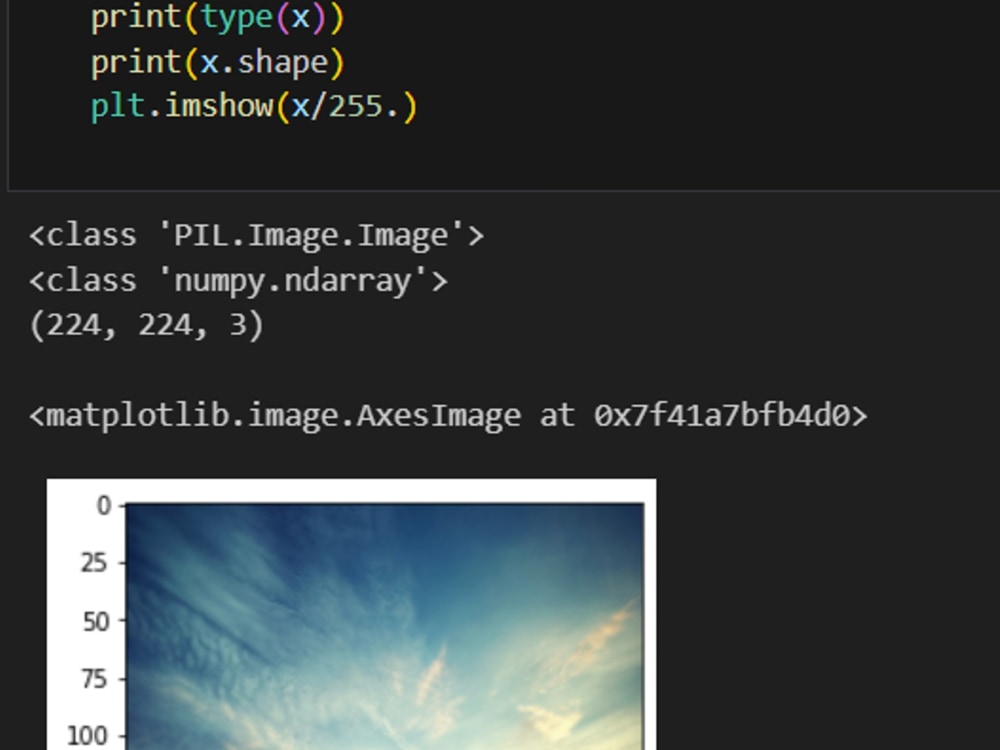The height and width of the screenshot is (750, 1000).
Task: Click the 25 tick label on the y-axis
Action: click(94, 563)
